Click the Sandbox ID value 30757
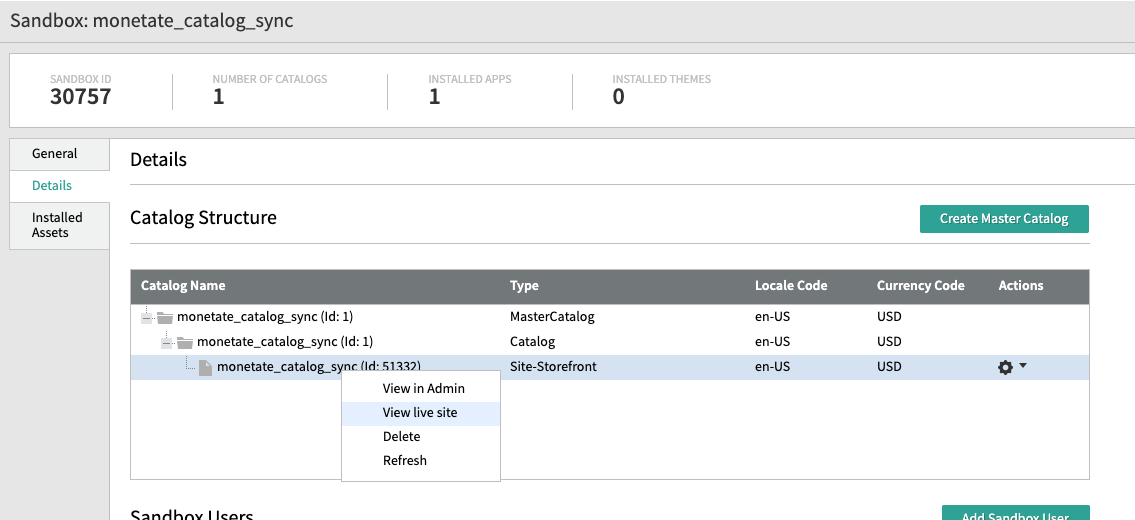The image size is (1135, 520). [x=81, y=97]
